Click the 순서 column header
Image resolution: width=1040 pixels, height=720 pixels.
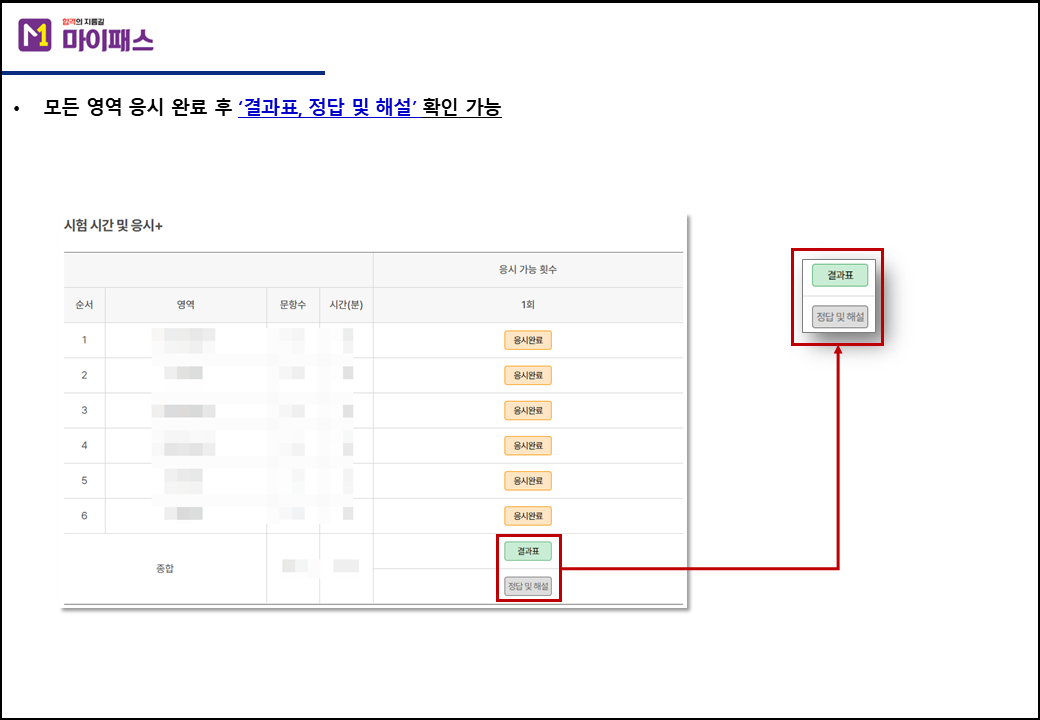tap(84, 305)
